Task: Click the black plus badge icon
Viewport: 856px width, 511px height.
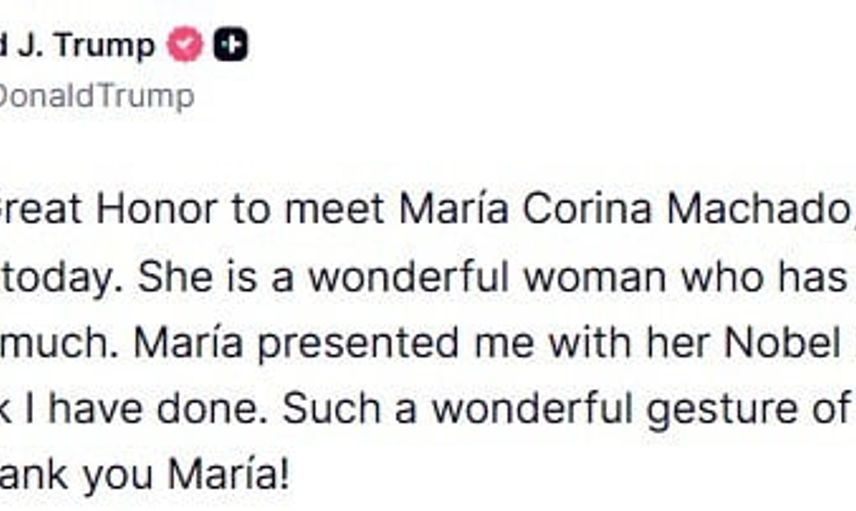Action: (x=231, y=45)
